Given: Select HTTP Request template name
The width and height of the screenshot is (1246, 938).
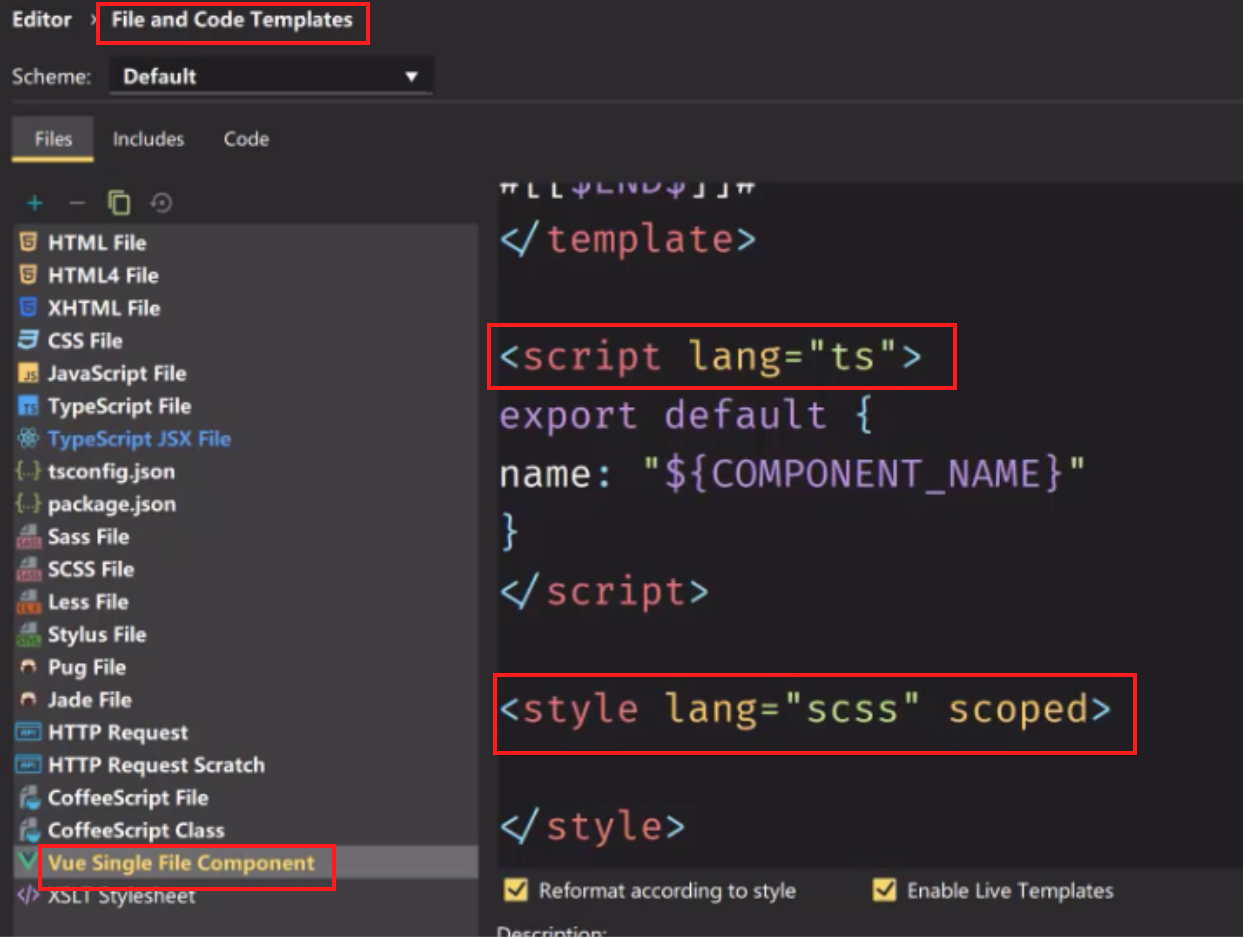Looking at the screenshot, I should click(118, 733).
